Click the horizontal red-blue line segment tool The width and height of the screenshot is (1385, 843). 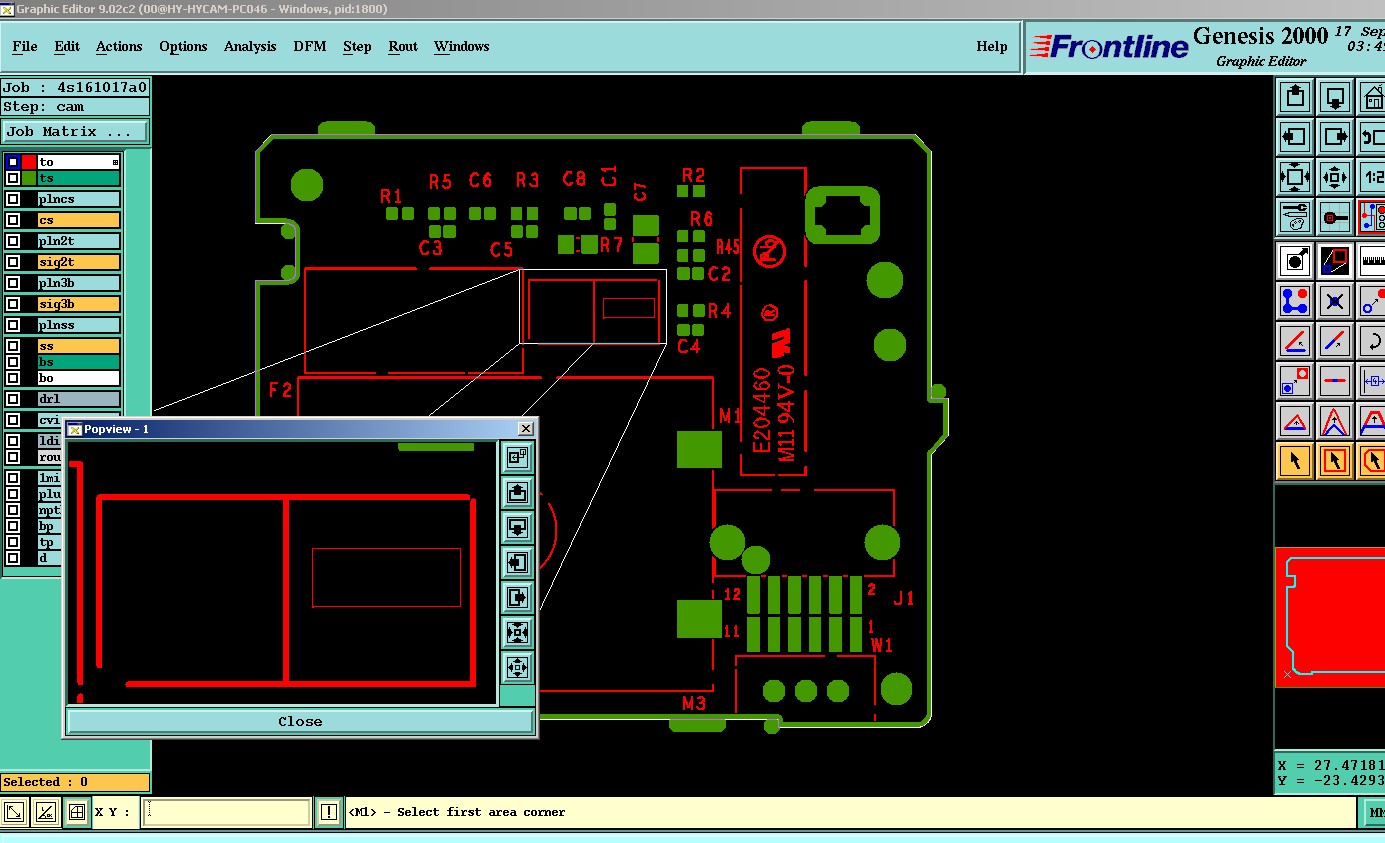pos(1335,381)
